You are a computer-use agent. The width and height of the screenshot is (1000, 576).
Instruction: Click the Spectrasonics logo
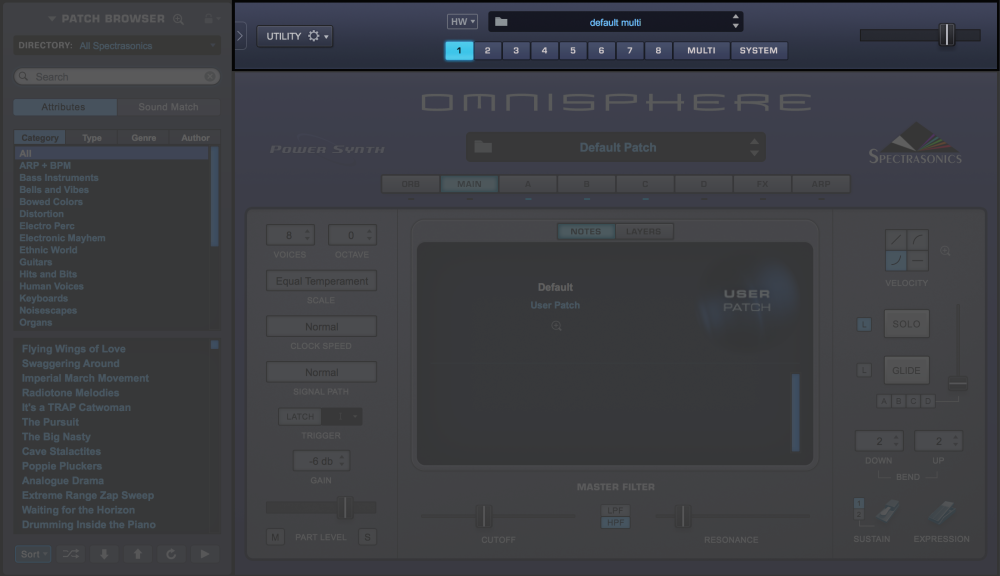[x=915, y=143]
